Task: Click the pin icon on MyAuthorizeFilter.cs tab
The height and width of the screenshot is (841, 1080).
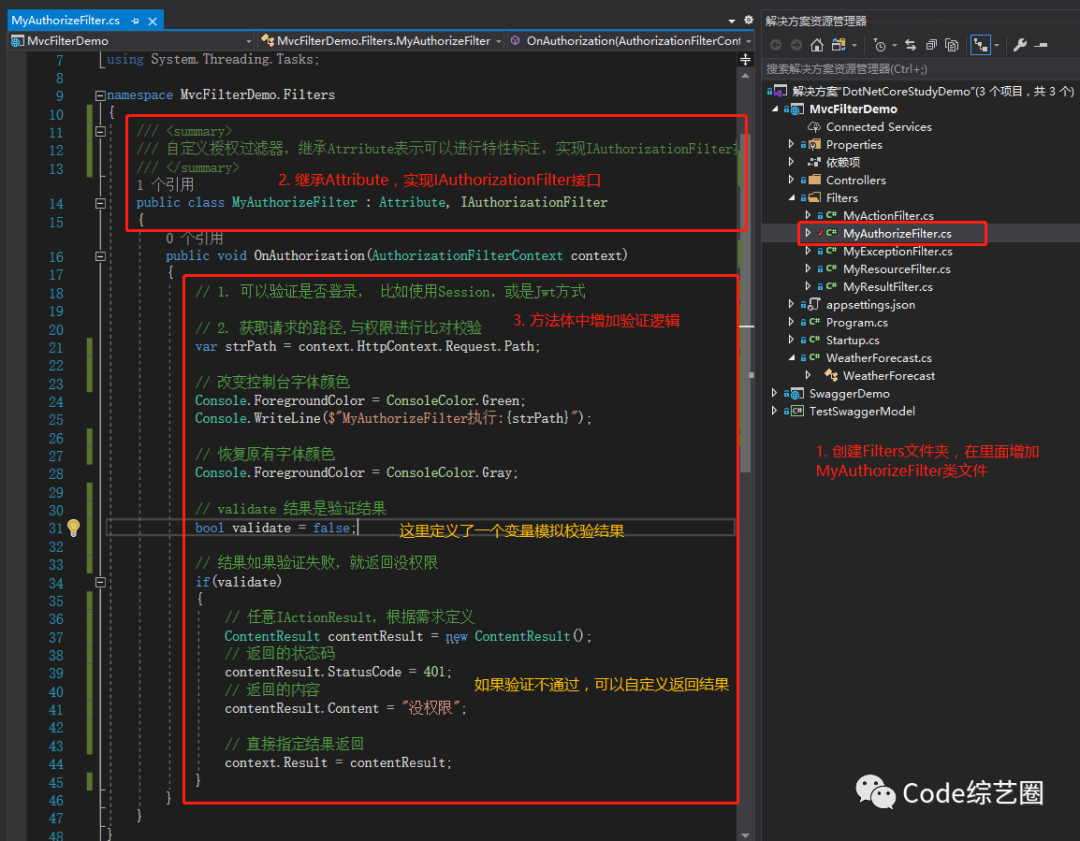Action: coord(135,21)
